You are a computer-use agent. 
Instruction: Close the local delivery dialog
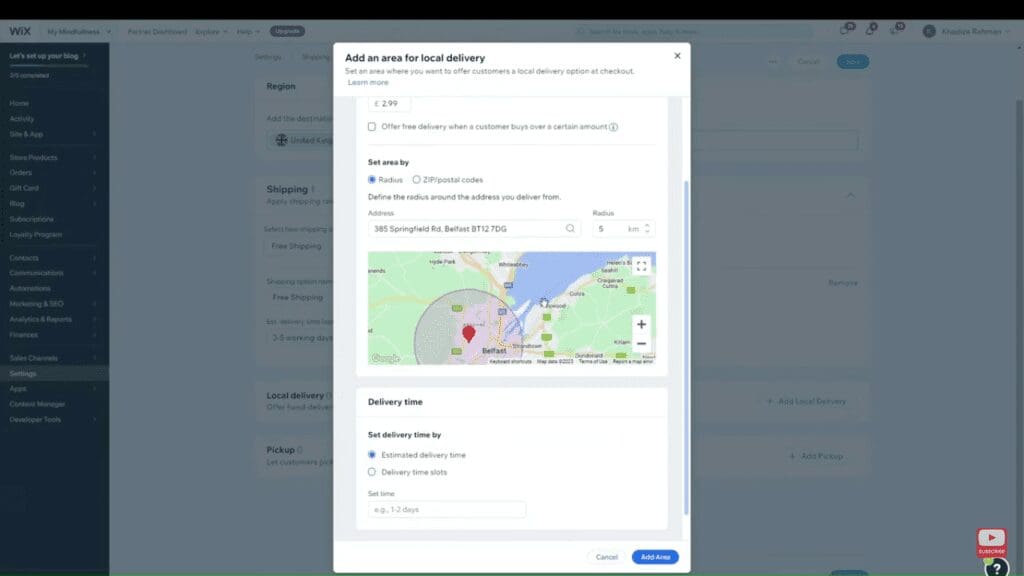click(x=677, y=56)
